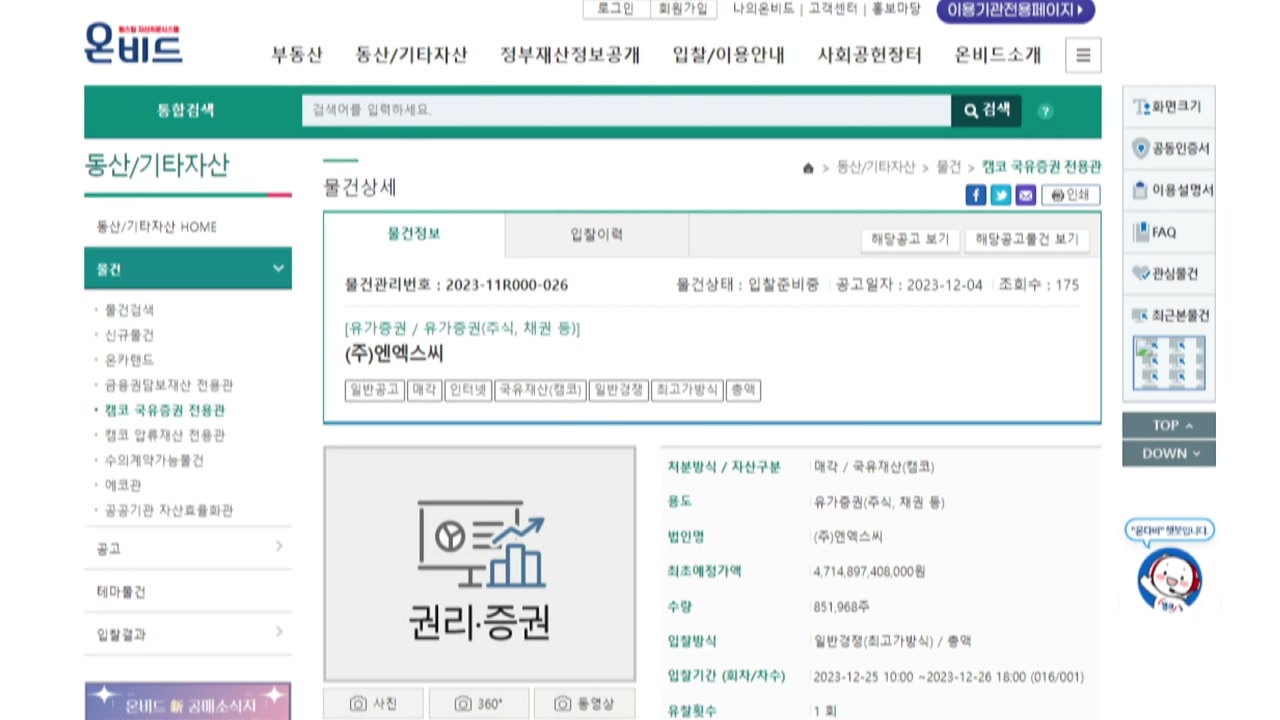Open the 동영상 video button
The height and width of the screenshot is (720, 1280).
pyautogui.click(x=585, y=704)
